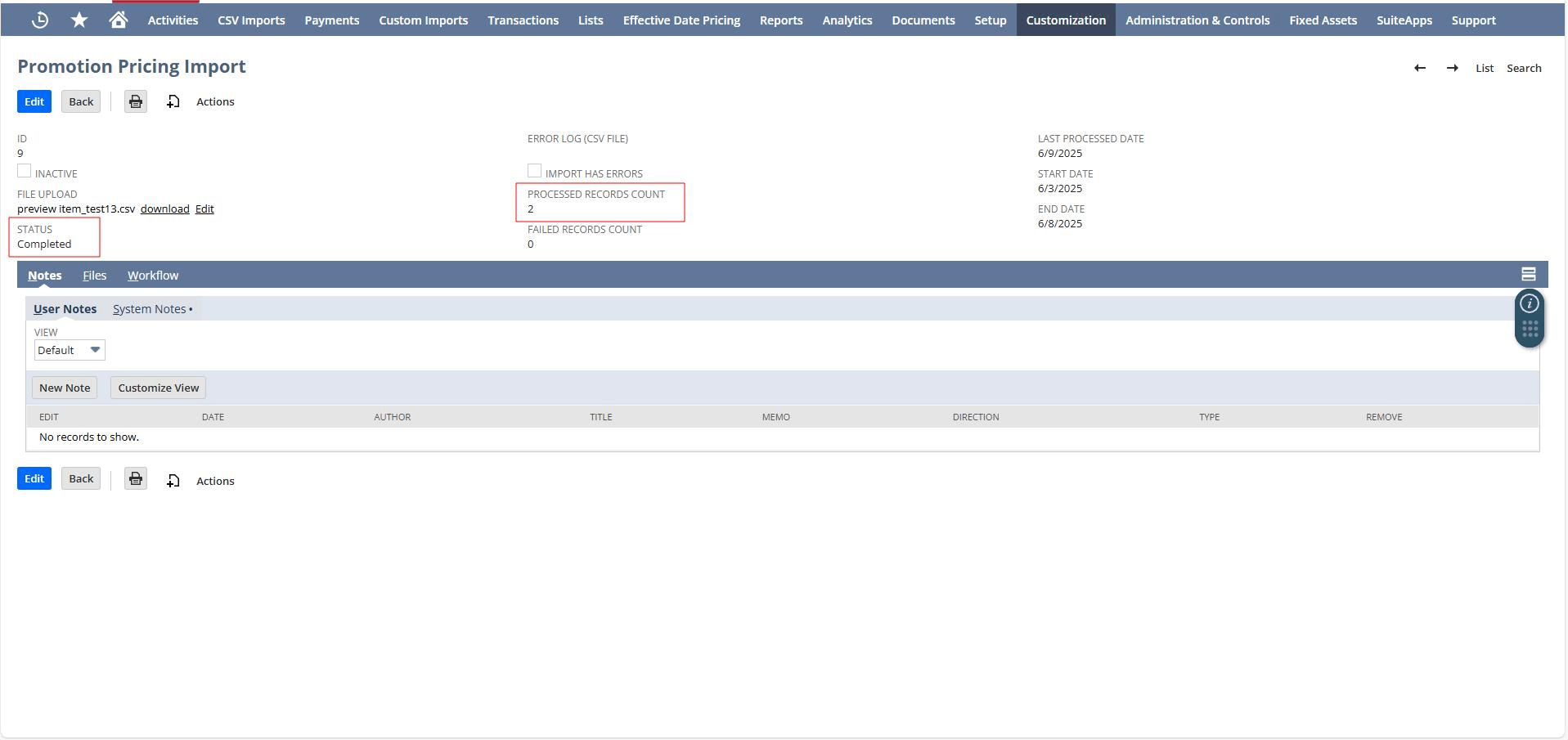Open the Customization menu
Screen dimensions: 1568x740
click(1066, 20)
